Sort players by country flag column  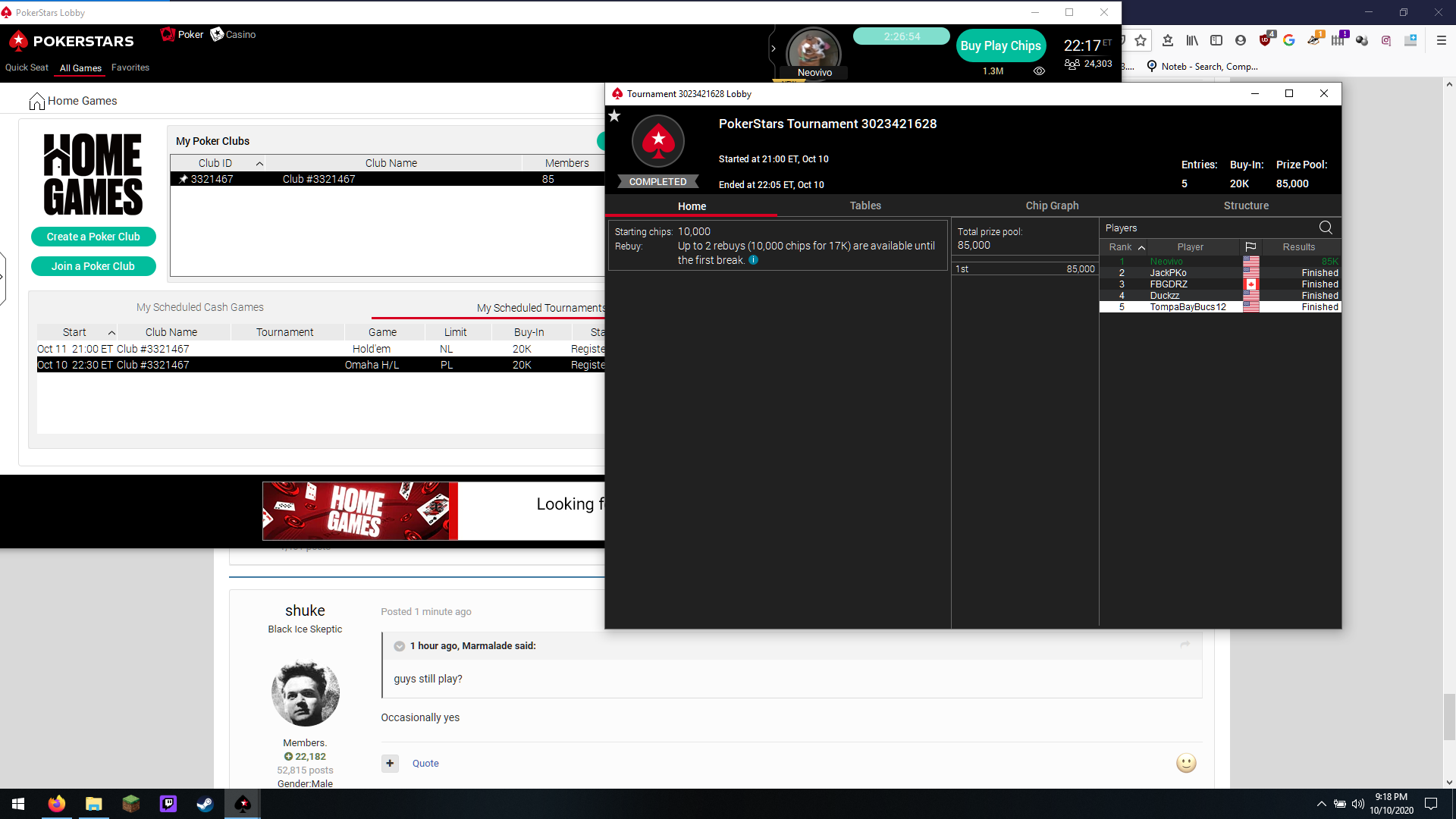pyautogui.click(x=1250, y=247)
